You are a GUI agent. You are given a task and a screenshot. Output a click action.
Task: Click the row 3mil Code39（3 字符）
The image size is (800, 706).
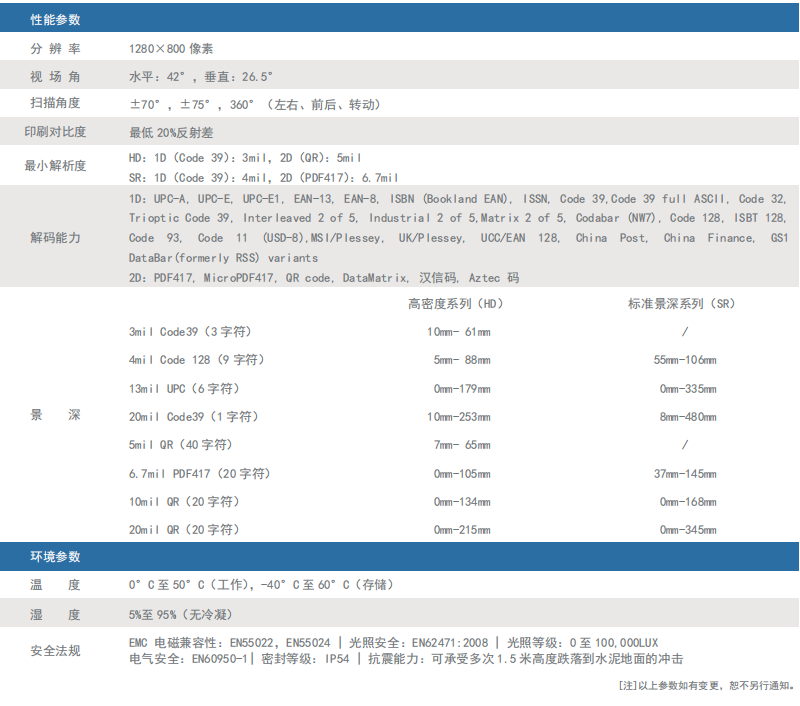(x=190, y=332)
